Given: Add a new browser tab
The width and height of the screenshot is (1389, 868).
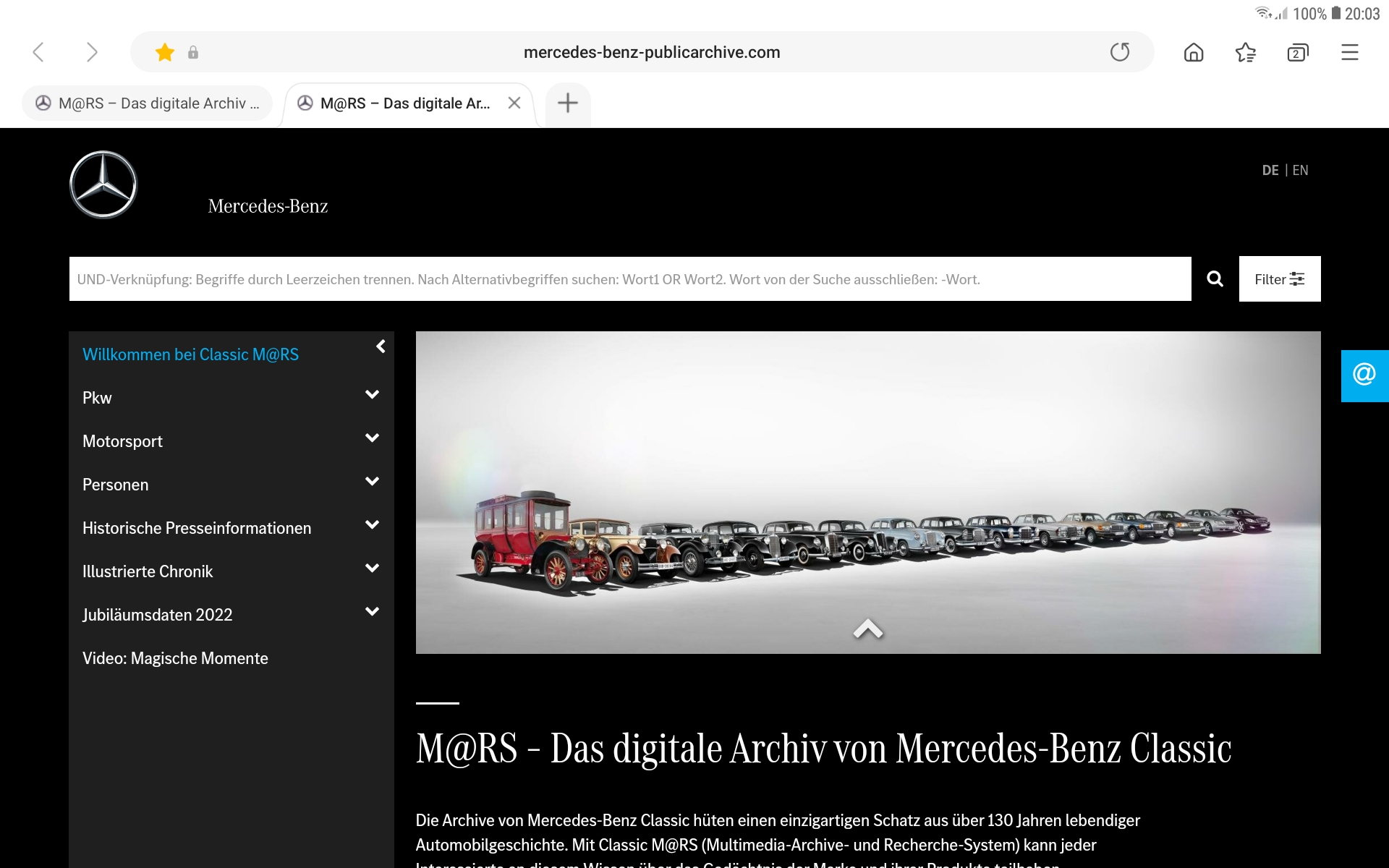Looking at the screenshot, I should (568, 103).
